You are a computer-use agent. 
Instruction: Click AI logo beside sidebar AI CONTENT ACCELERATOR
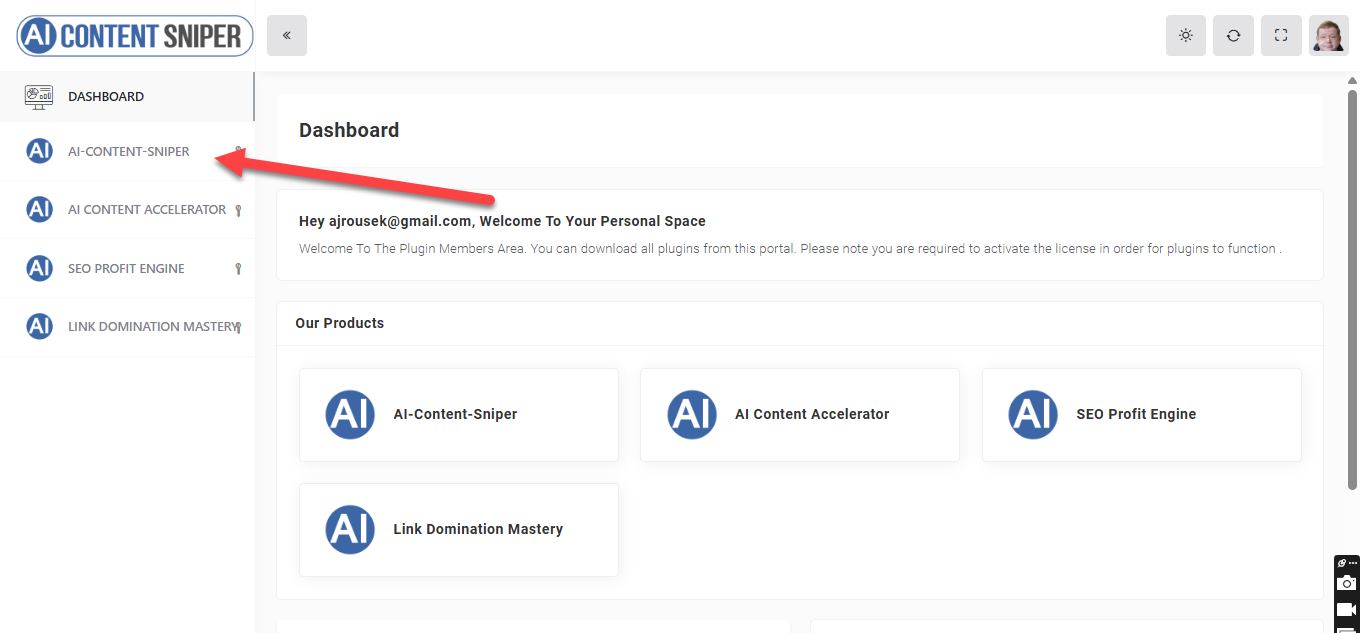point(39,210)
